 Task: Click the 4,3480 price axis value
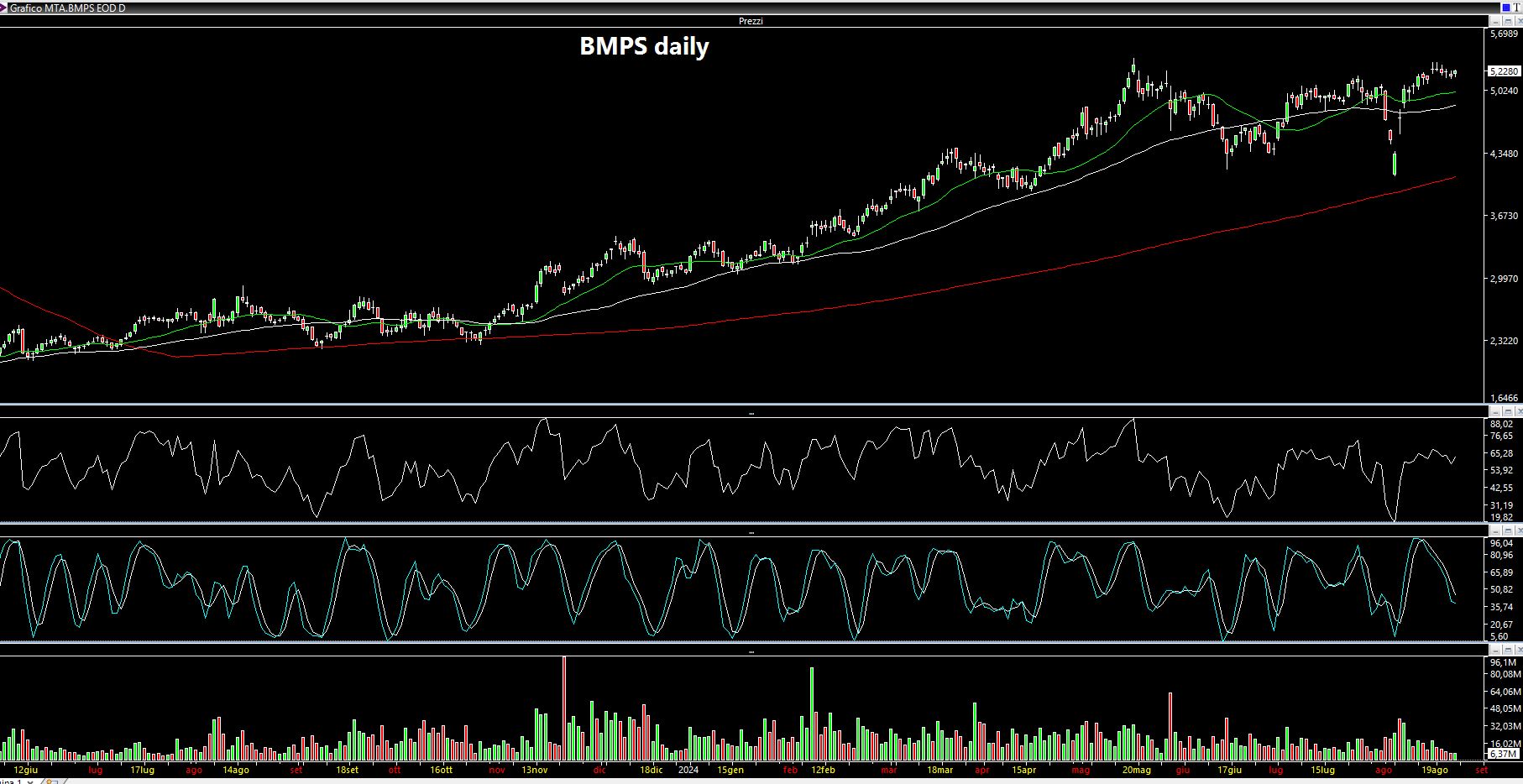tap(1504, 154)
